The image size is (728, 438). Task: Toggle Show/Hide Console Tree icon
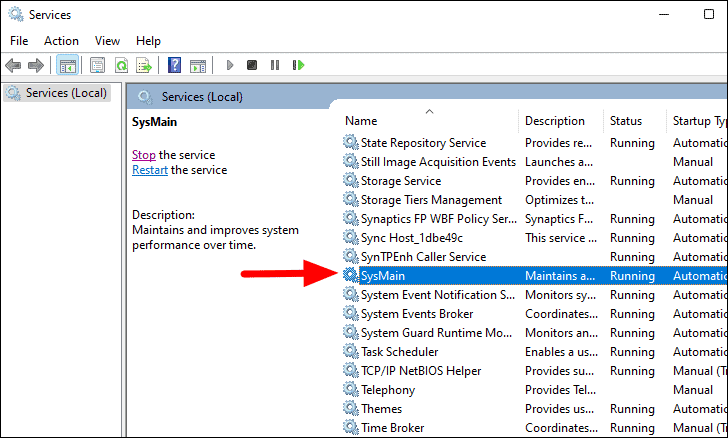67,65
